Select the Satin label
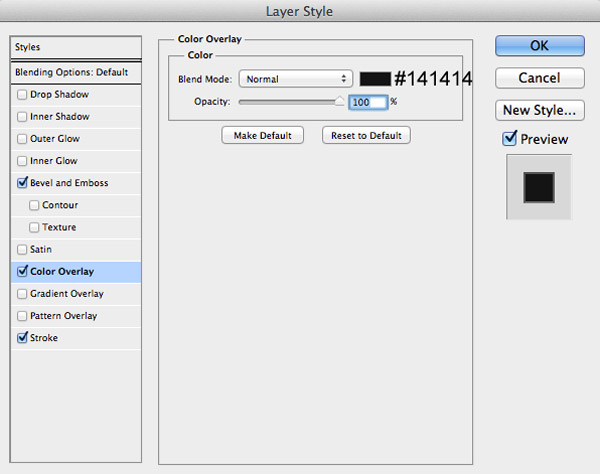Image resolution: width=600 pixels, height=474 pixels. [x=41, y=249]
